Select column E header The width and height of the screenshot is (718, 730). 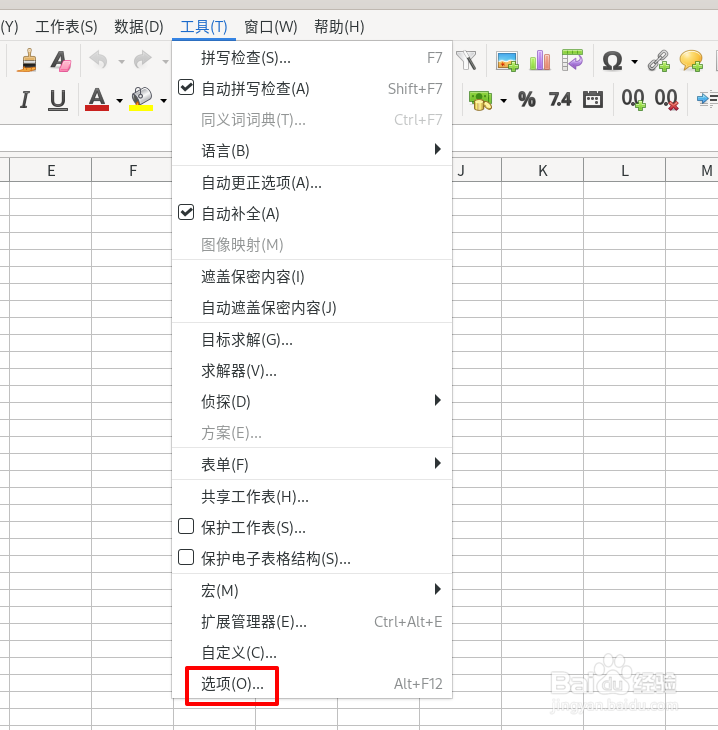[51, 170]
